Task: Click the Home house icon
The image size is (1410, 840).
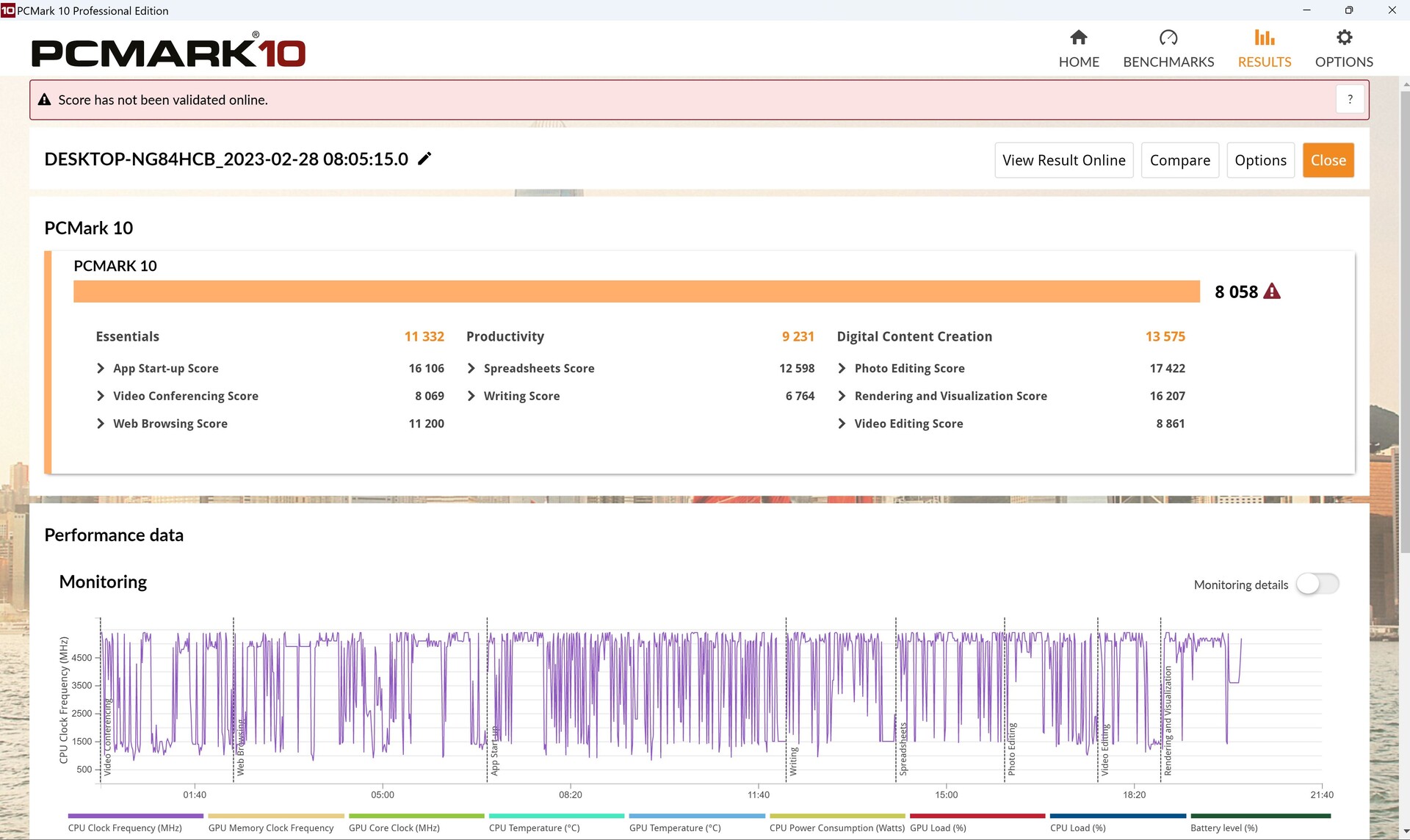Action: pyautogui.click(x=1078, y=37)
